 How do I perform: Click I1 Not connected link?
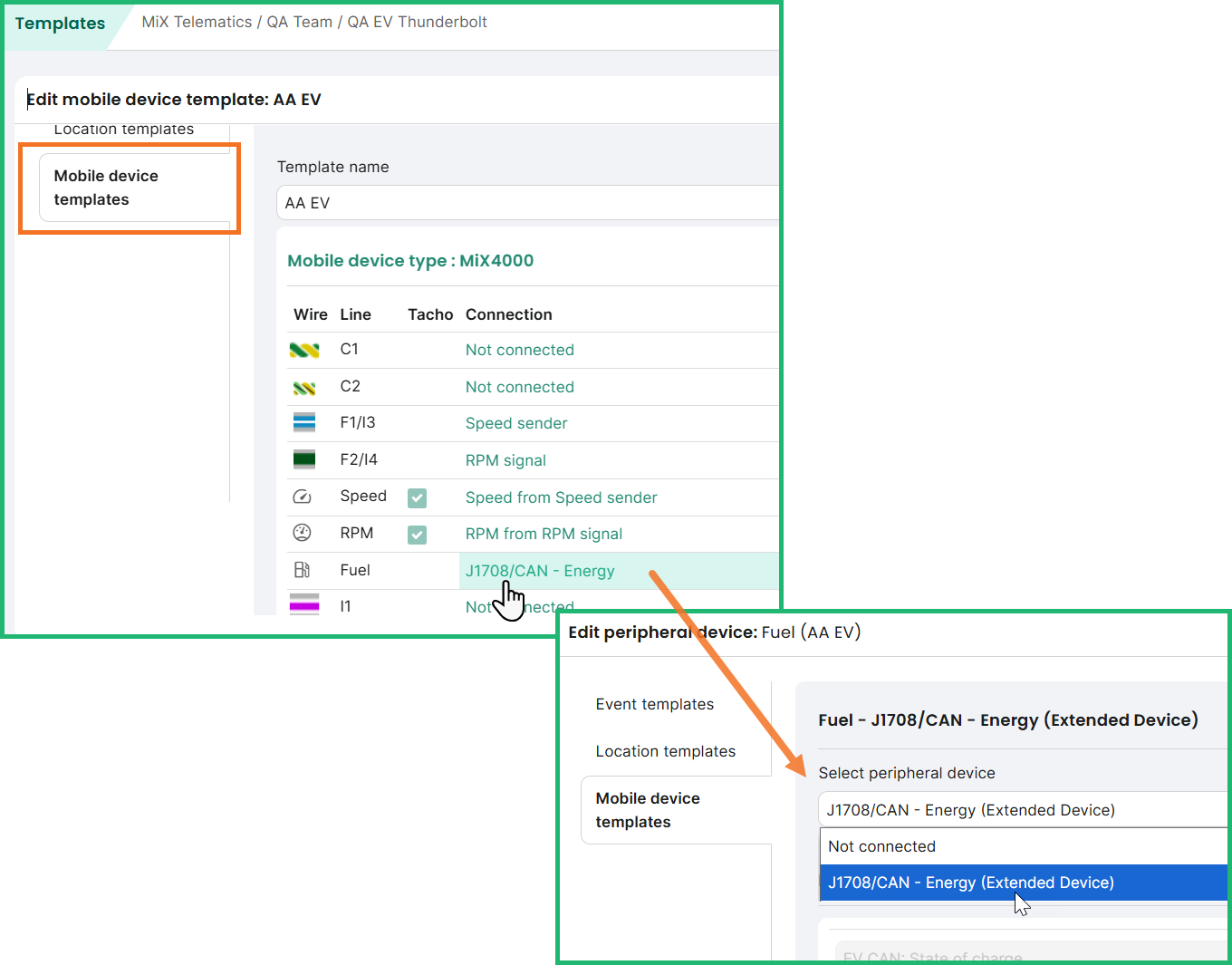[520, 606]
